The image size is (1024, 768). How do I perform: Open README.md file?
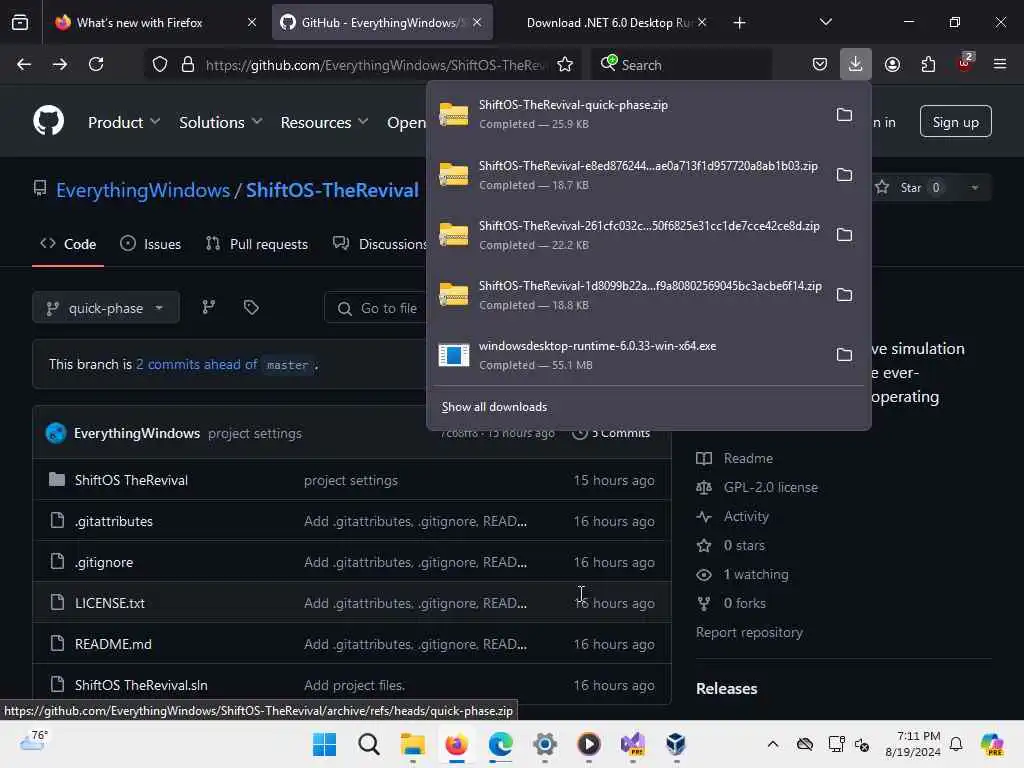click(113, 644)
